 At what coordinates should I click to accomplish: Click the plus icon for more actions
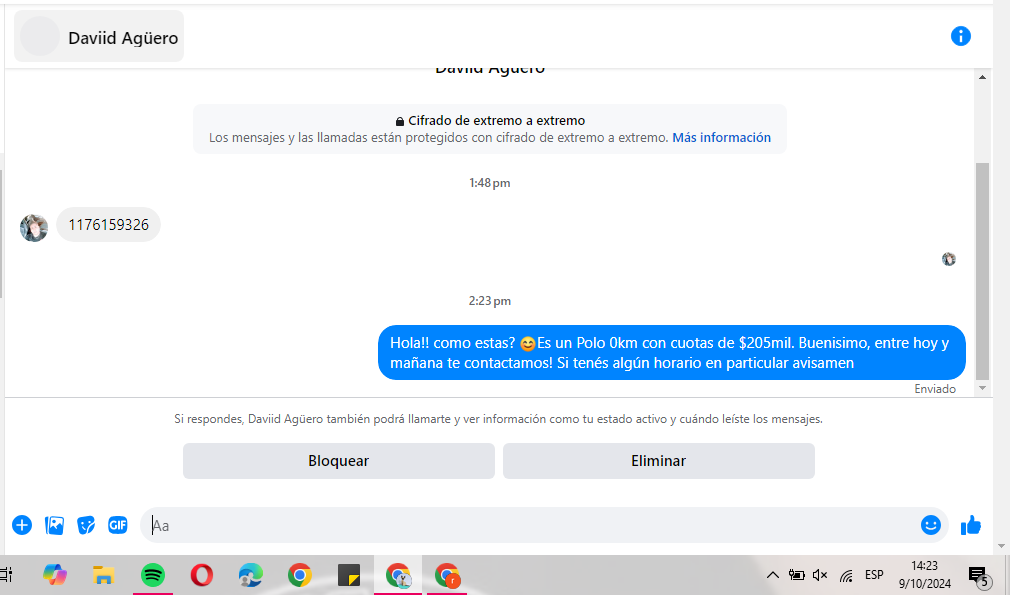[22, 525]
